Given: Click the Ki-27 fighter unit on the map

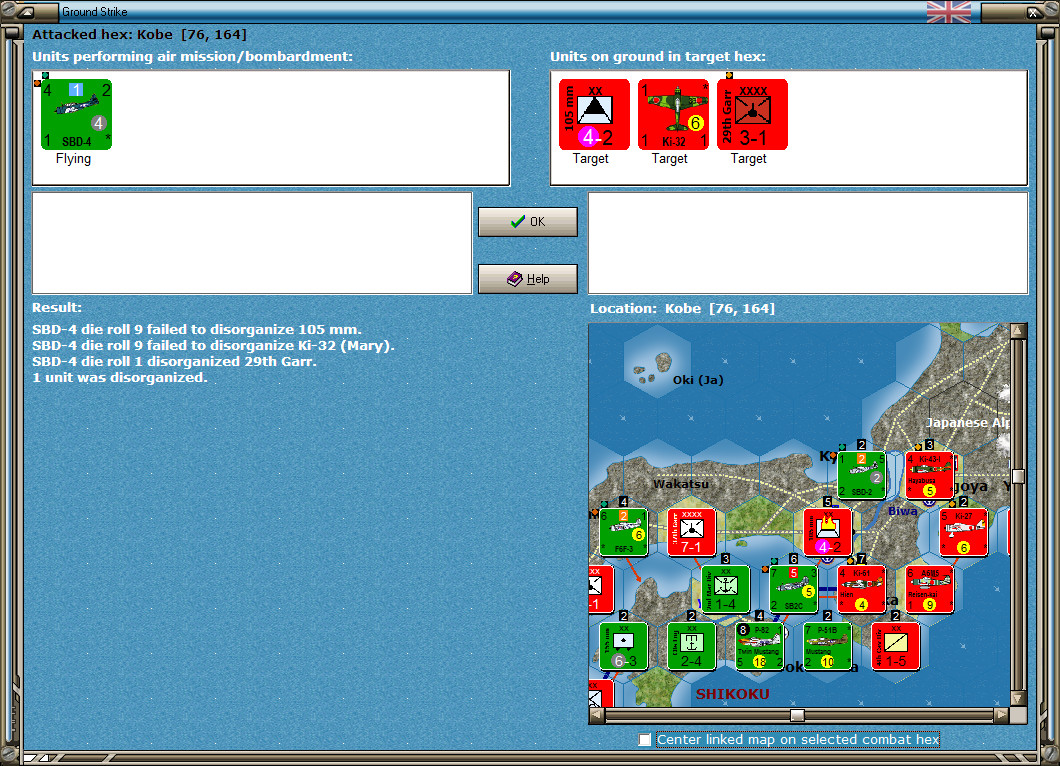Looking at the screenshot, I should (963, 532).
